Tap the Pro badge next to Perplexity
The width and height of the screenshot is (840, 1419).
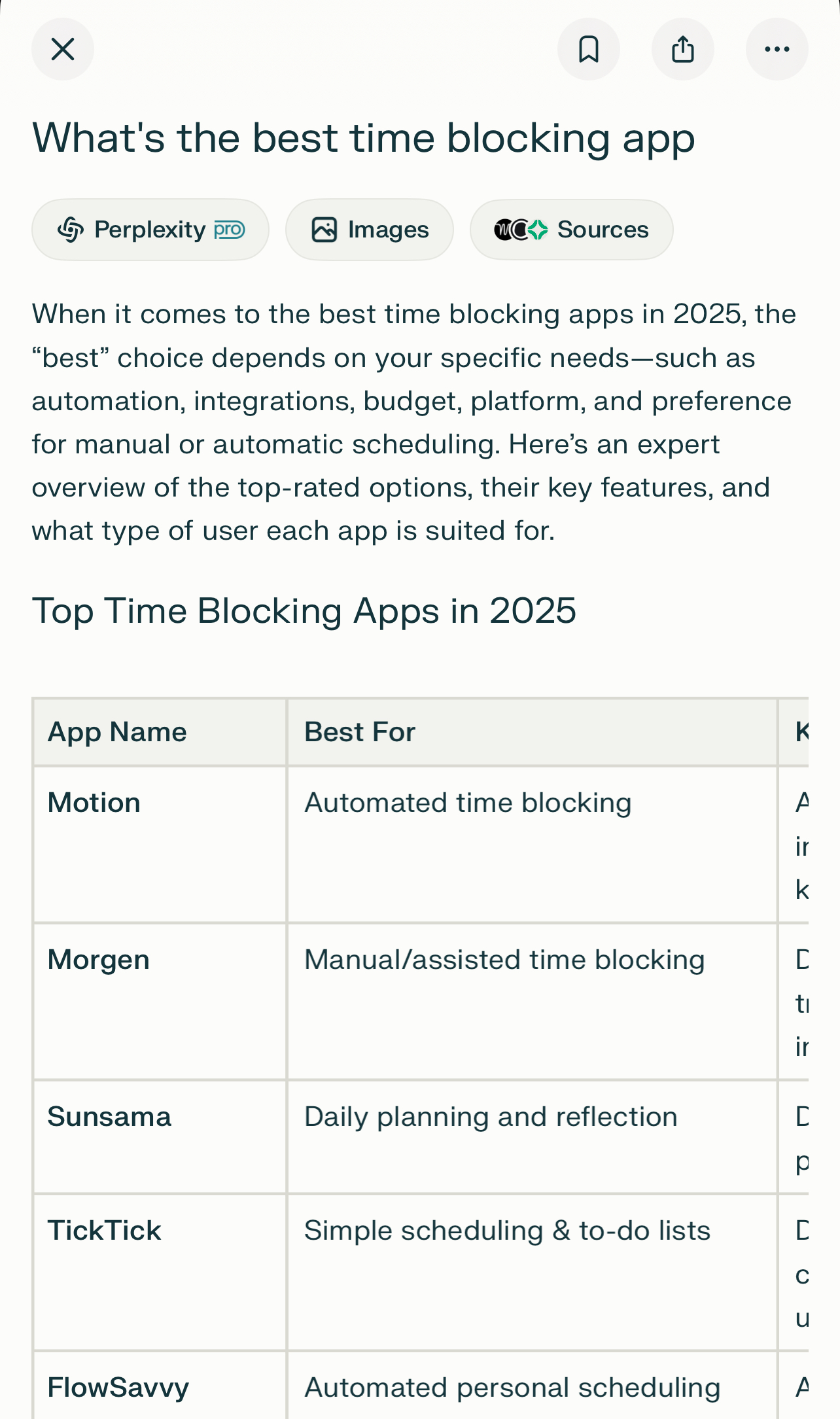click(x=230, y=230)
